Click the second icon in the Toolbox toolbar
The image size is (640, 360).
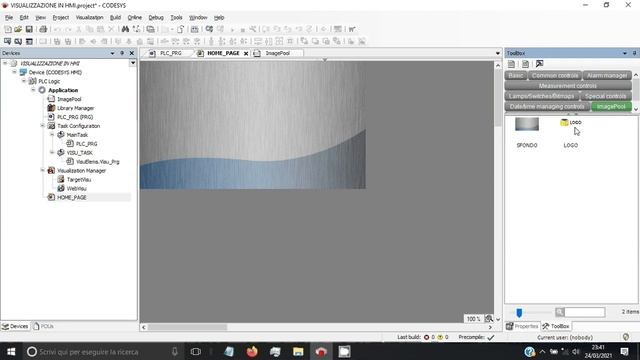(525, 64)
